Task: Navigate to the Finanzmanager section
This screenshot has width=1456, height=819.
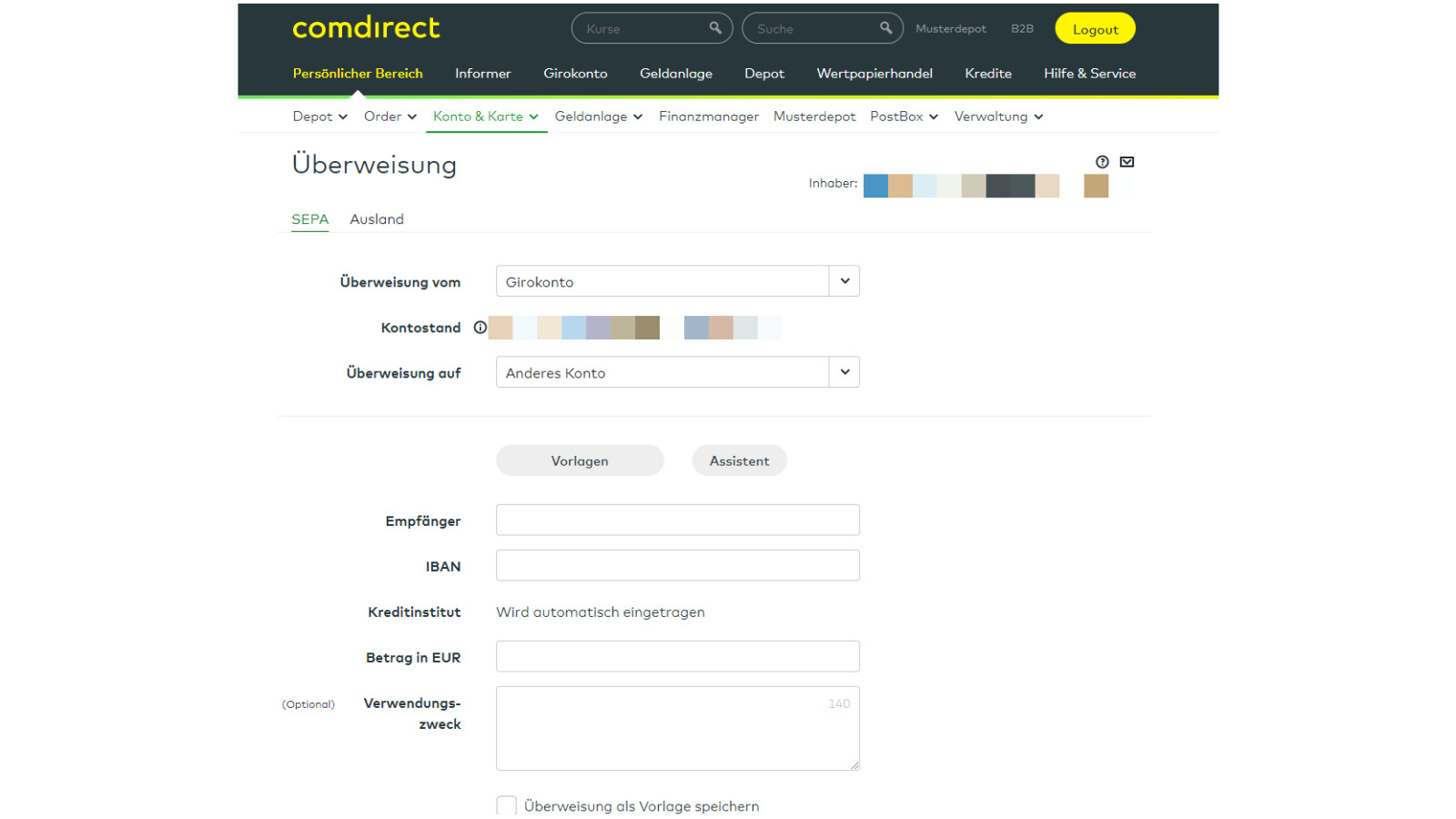Action: 709,116
